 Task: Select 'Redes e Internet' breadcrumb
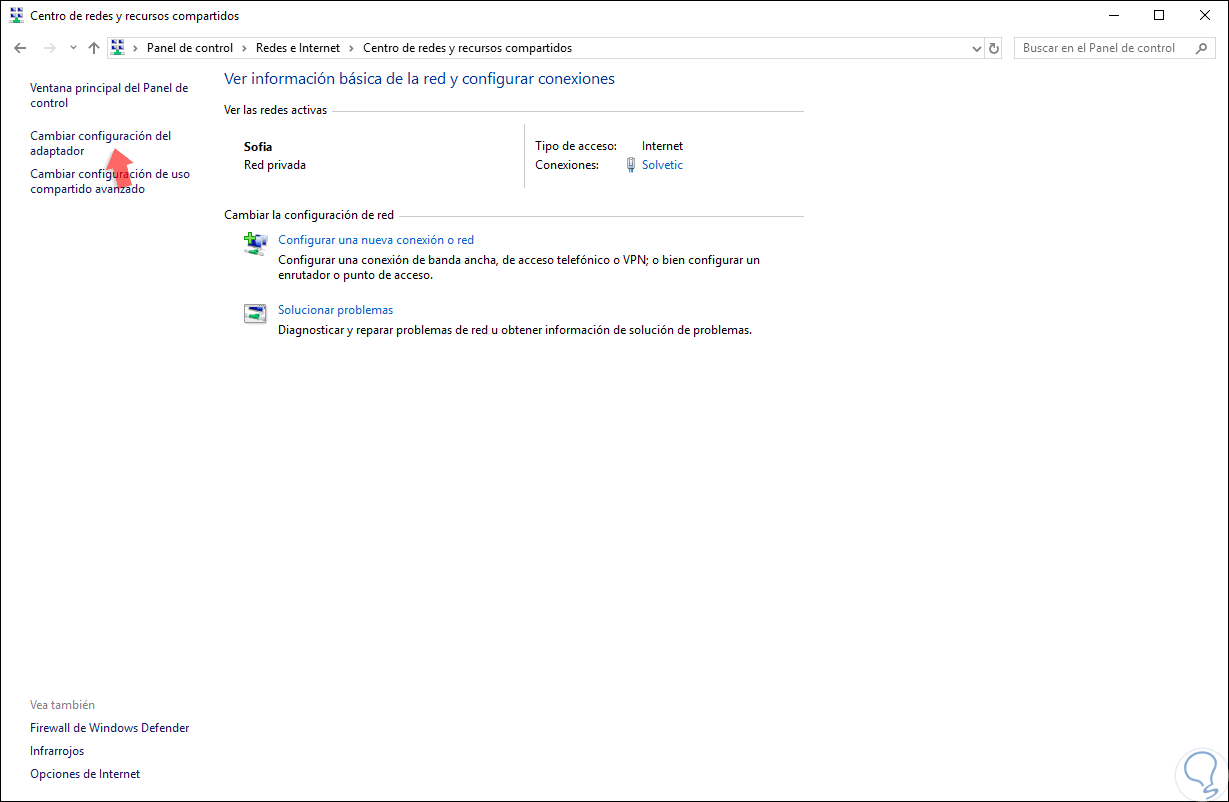(298, 48)
